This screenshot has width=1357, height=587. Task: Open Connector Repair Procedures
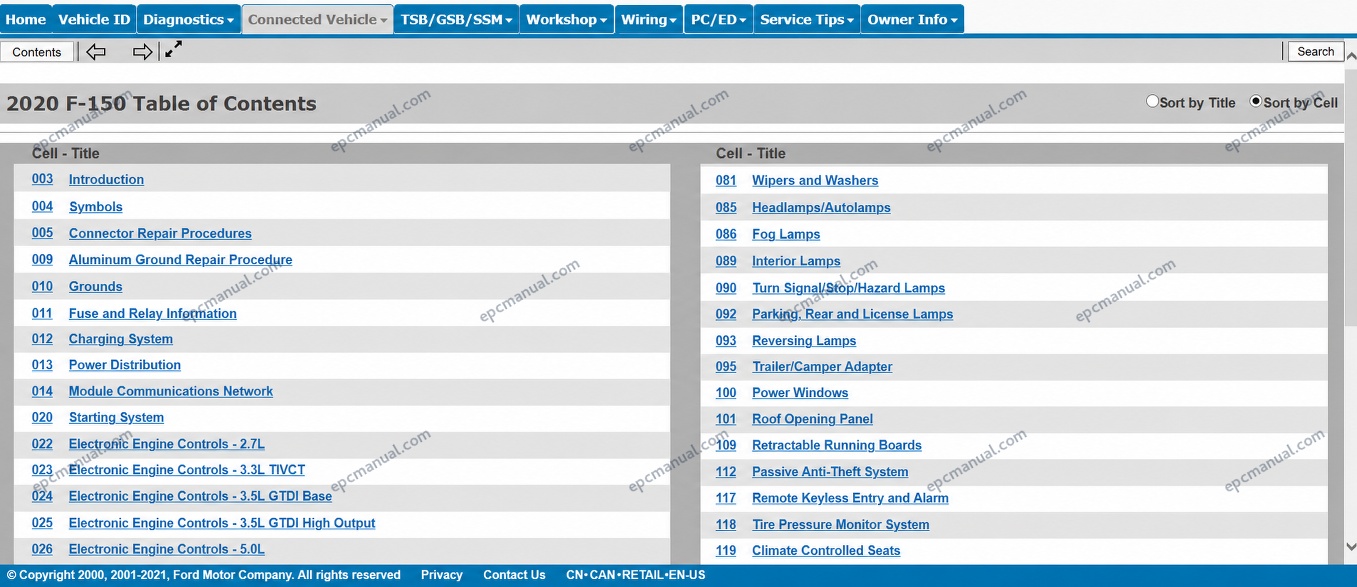tap(160, 233)
